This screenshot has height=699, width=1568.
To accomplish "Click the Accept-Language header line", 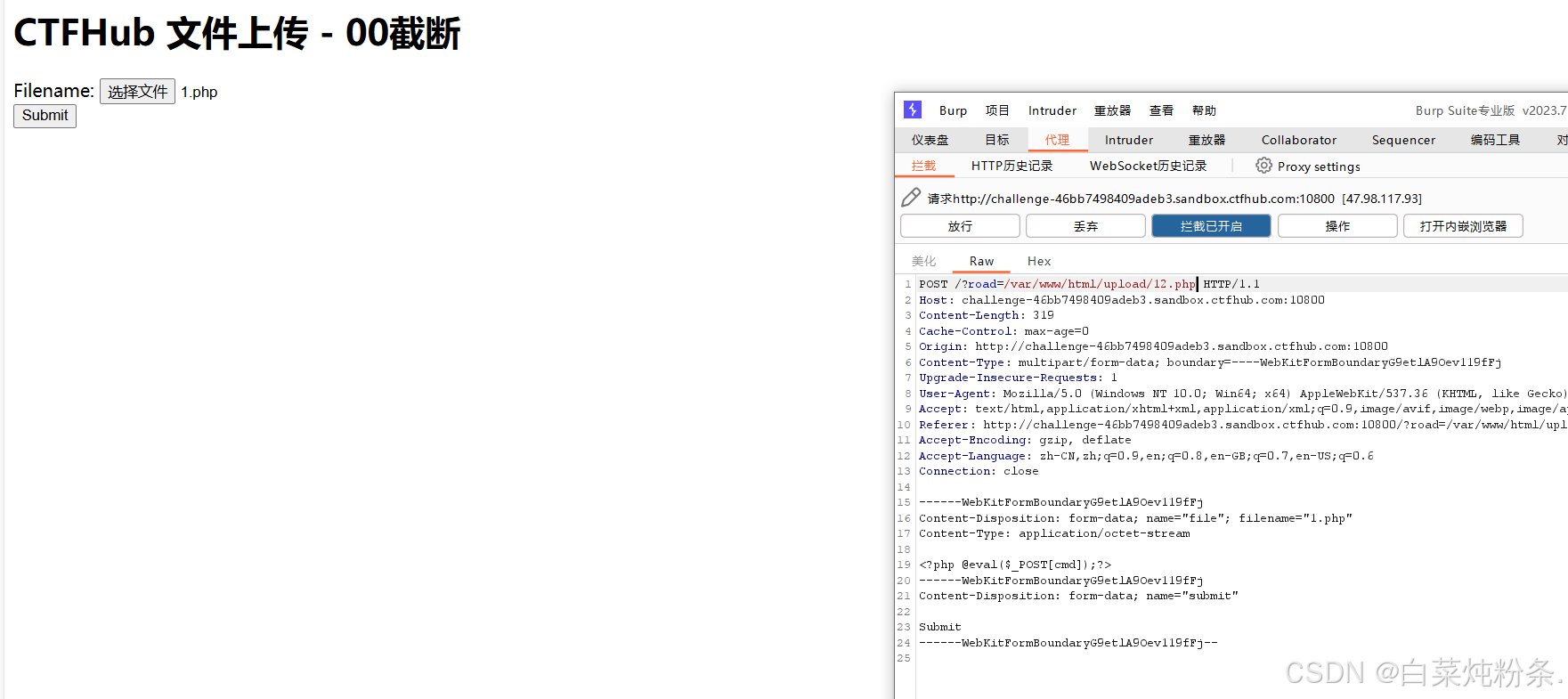I will click(x=1146, y=456).
